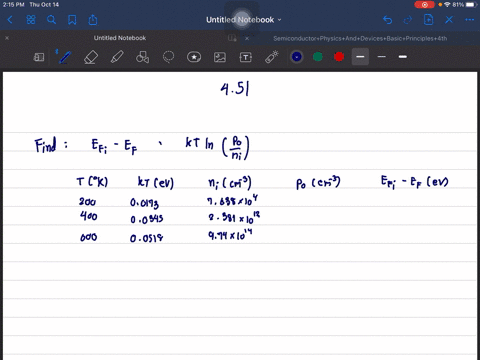Select the Laser pointer tool
This screenshot has height=360, width=480.
click(x=272, y=57)
